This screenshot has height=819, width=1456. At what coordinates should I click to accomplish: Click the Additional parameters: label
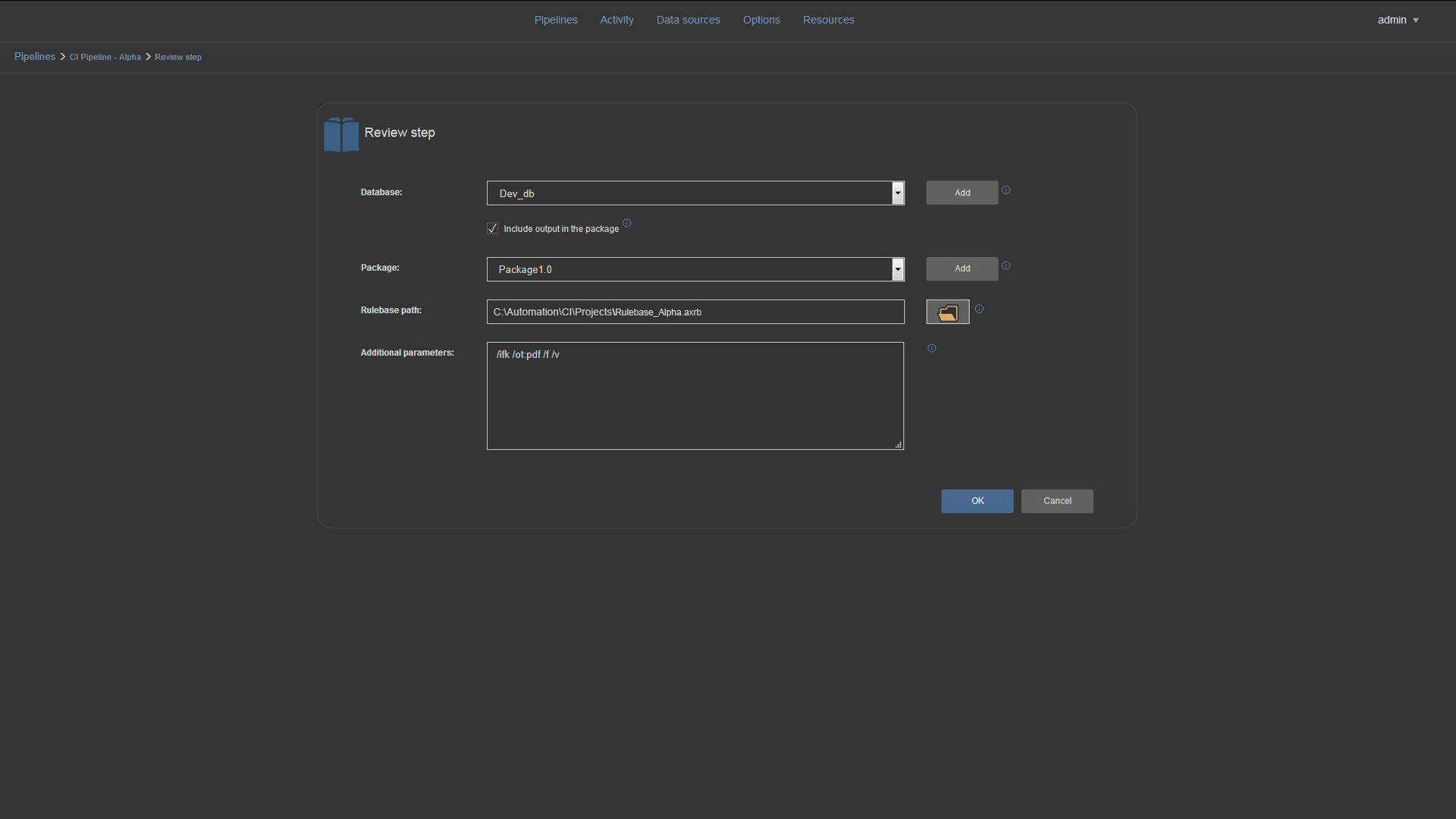pos(407,353)
